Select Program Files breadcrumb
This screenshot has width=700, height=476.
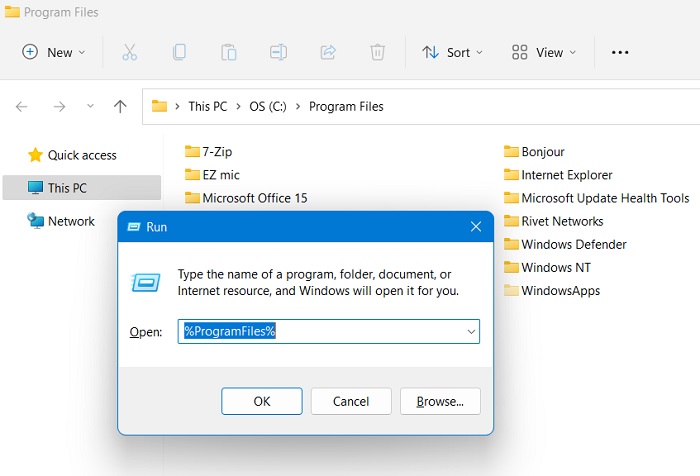pyautogui.click(x=346, y=107)
